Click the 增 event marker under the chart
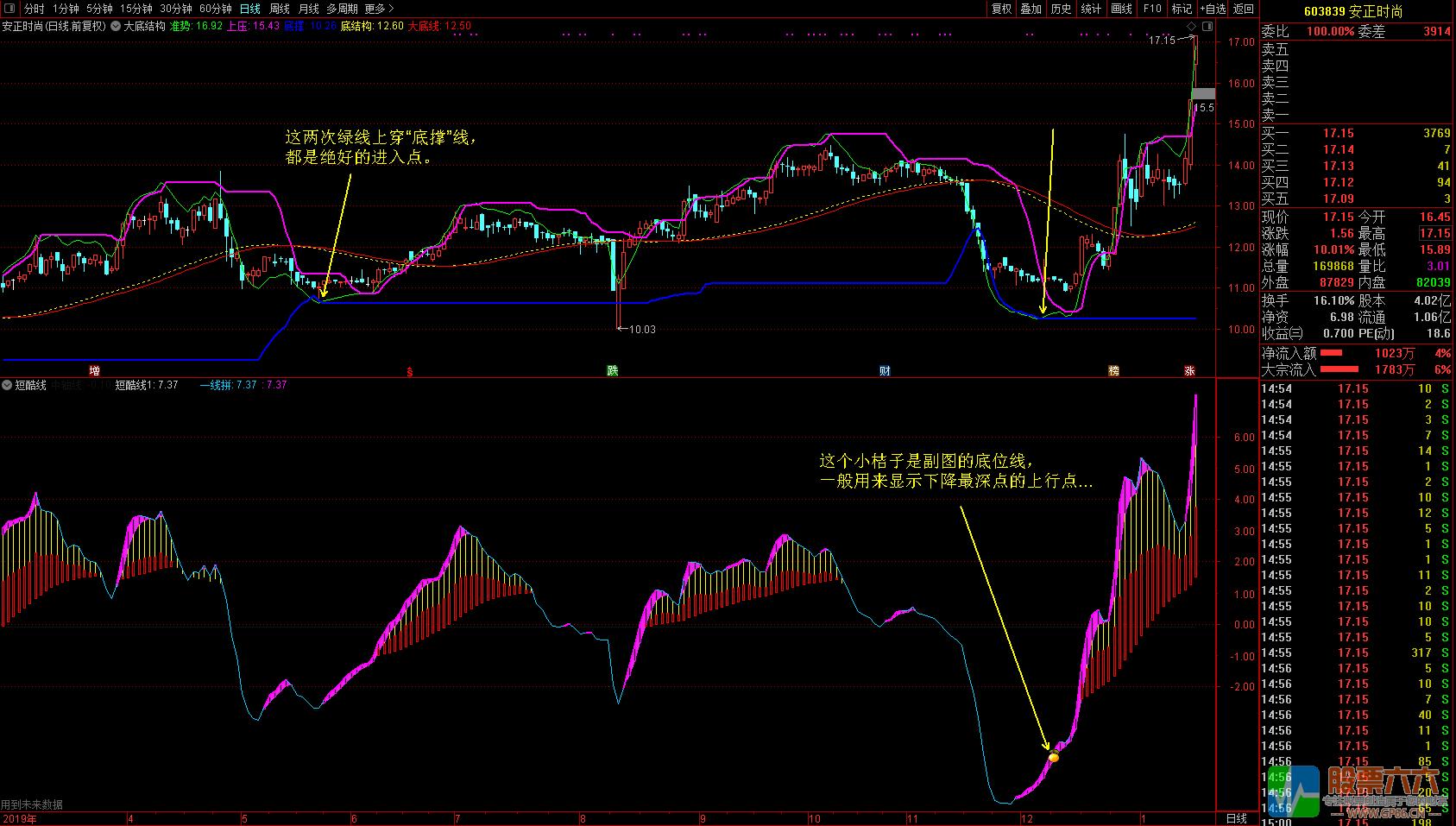 point(95,371)
